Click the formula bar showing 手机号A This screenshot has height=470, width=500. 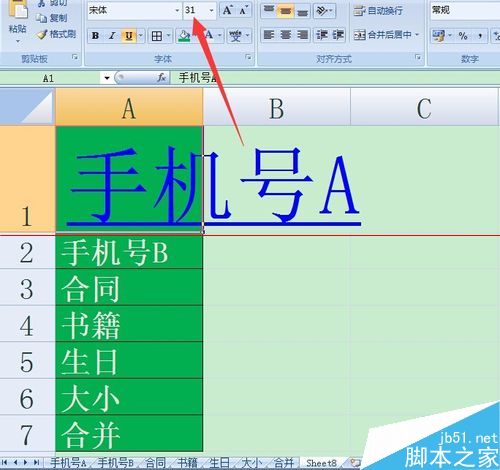[335, 78]
